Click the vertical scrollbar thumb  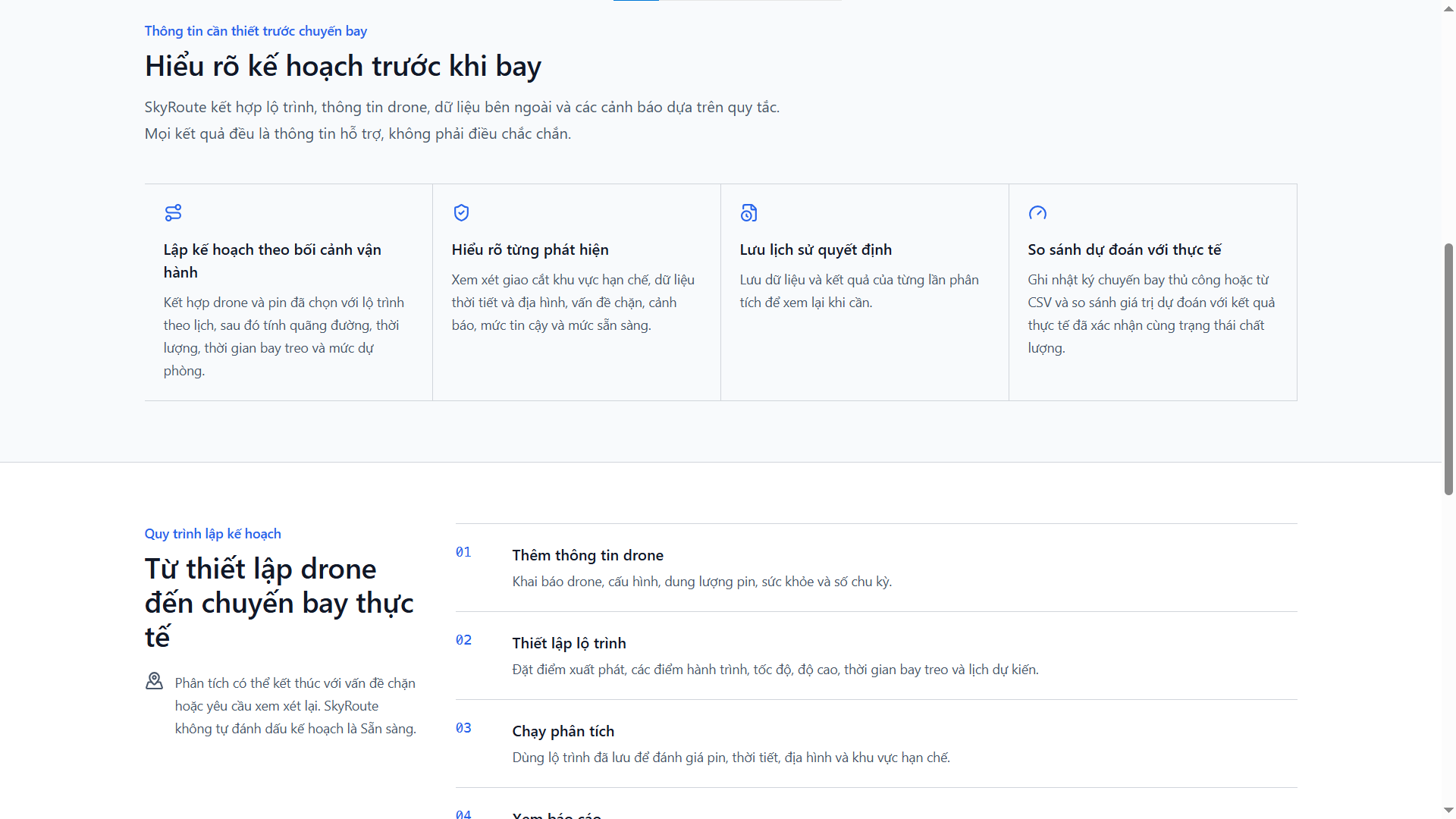point(1448,369)
